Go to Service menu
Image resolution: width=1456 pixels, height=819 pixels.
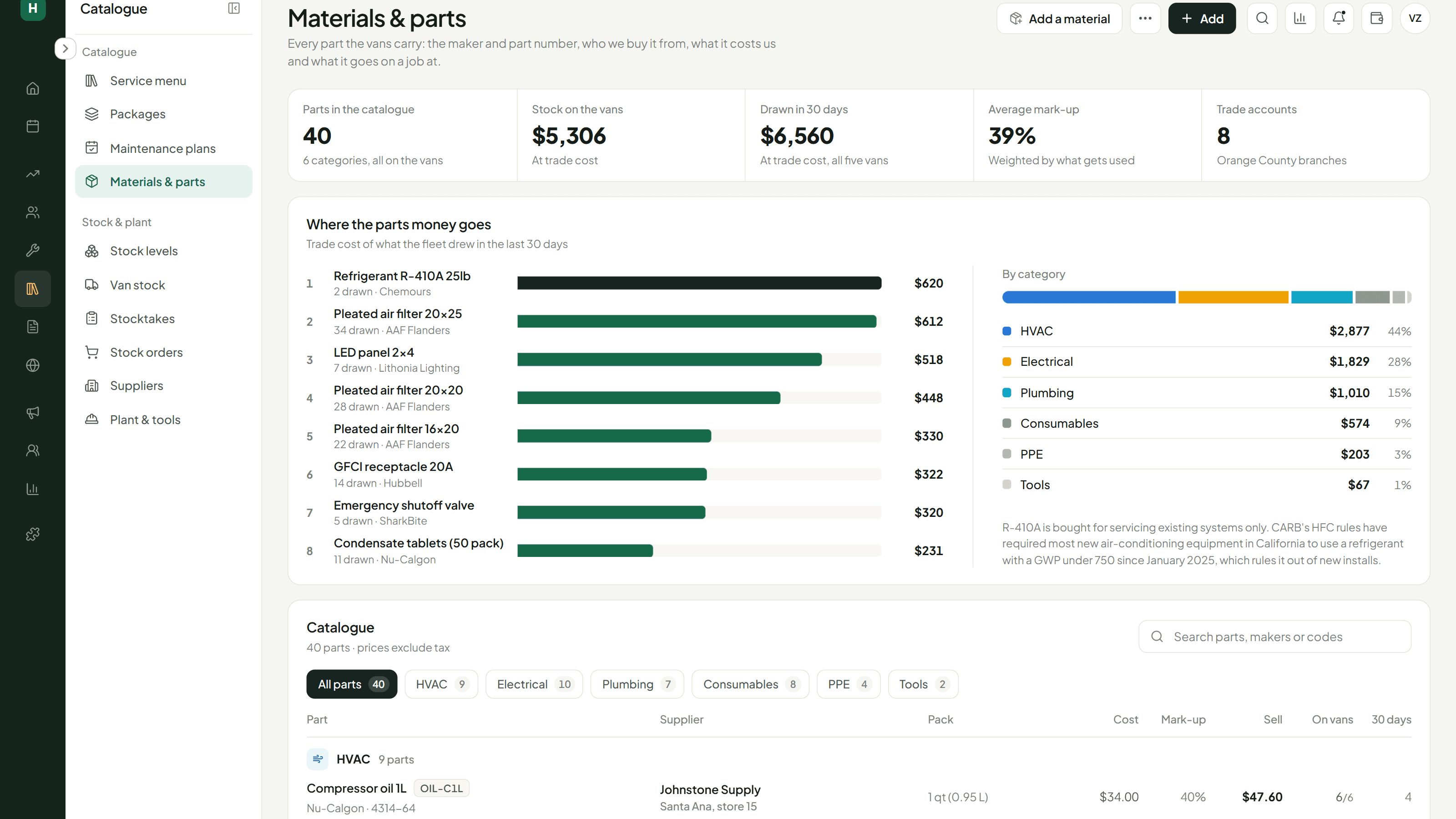[163, 81]
